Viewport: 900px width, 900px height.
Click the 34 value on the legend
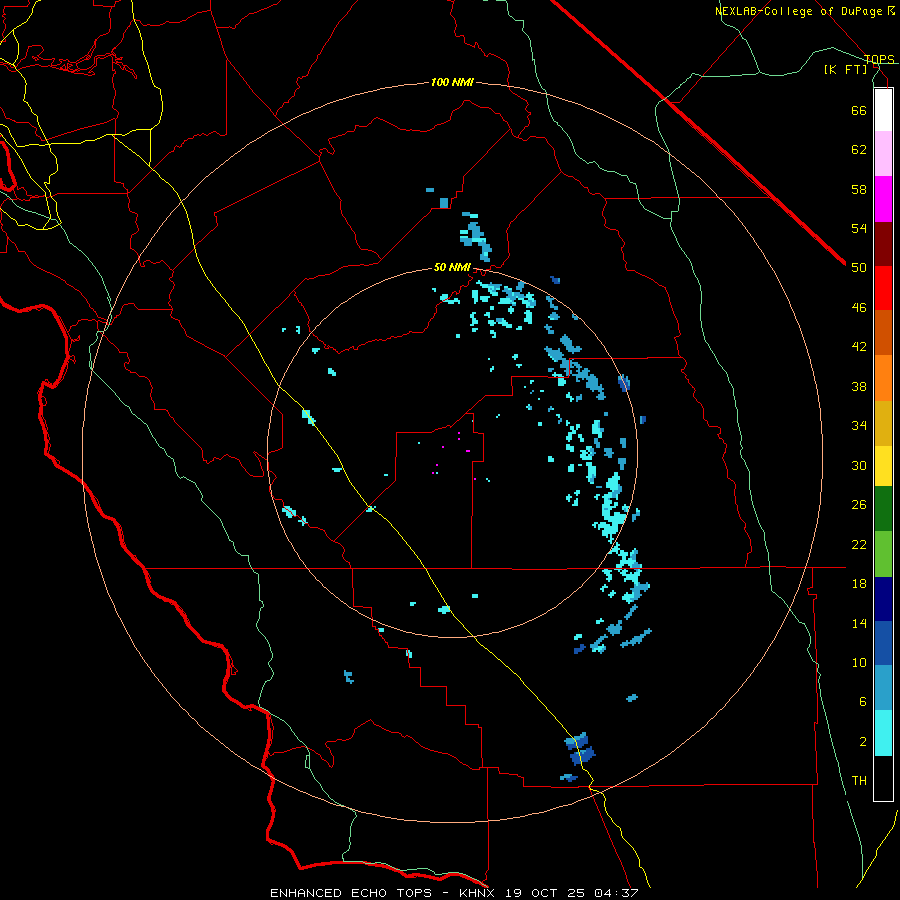(x=859, y=426)
